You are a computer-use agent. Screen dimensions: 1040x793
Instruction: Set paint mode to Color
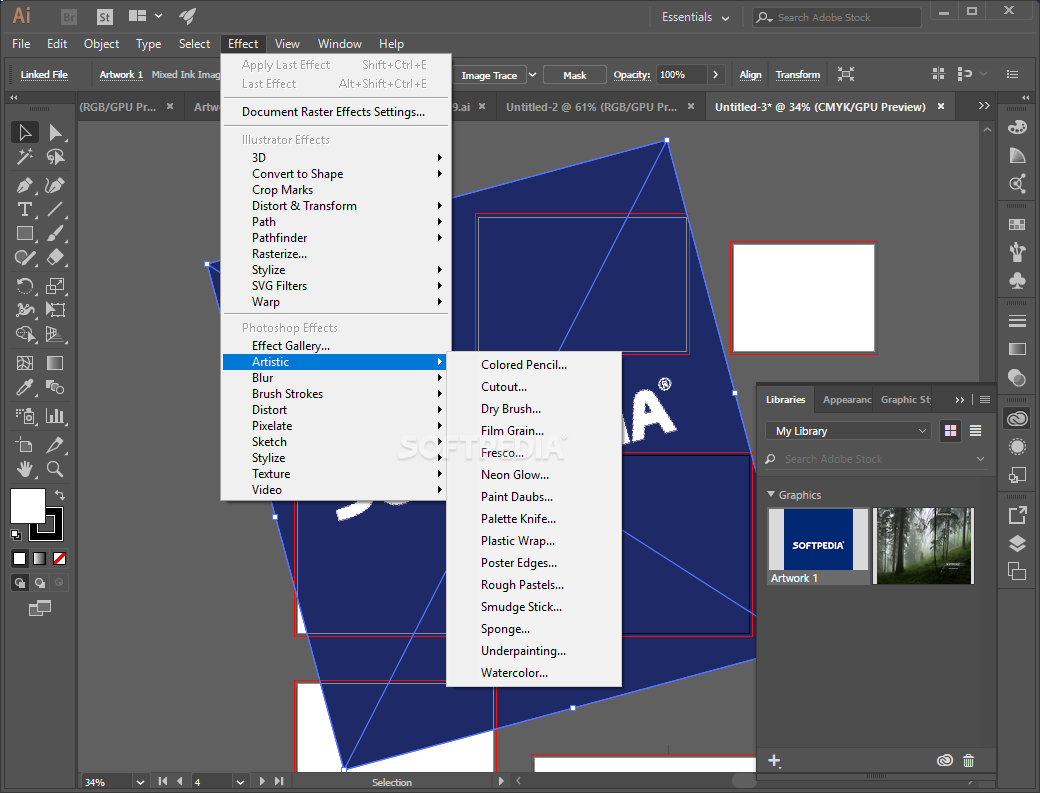(20, 558)
